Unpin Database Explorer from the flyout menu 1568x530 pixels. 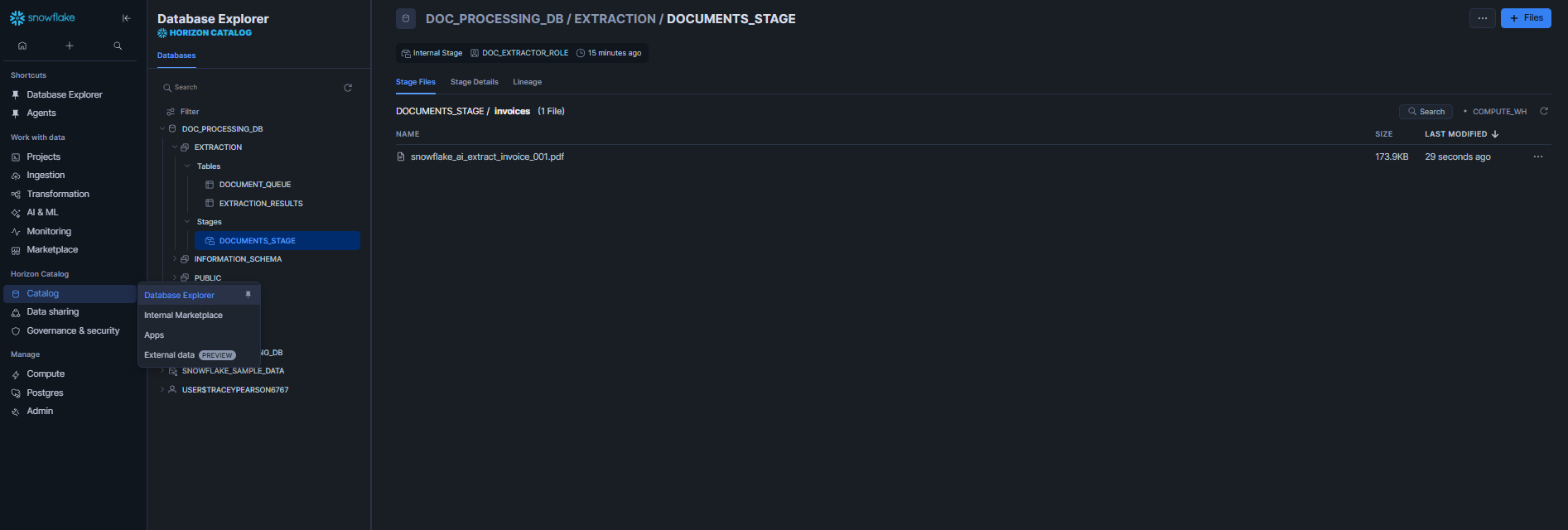(x=248, y=294)
